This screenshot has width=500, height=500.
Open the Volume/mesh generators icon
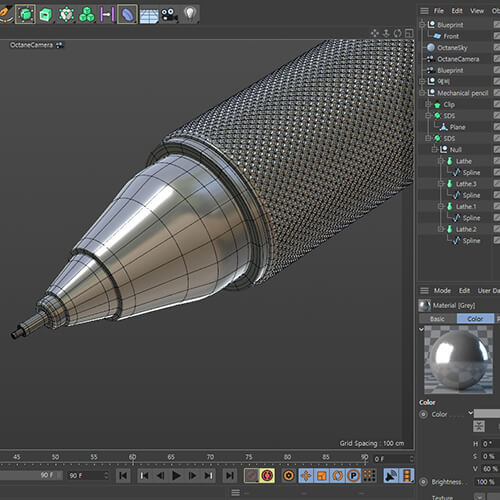tap(66, 14)
